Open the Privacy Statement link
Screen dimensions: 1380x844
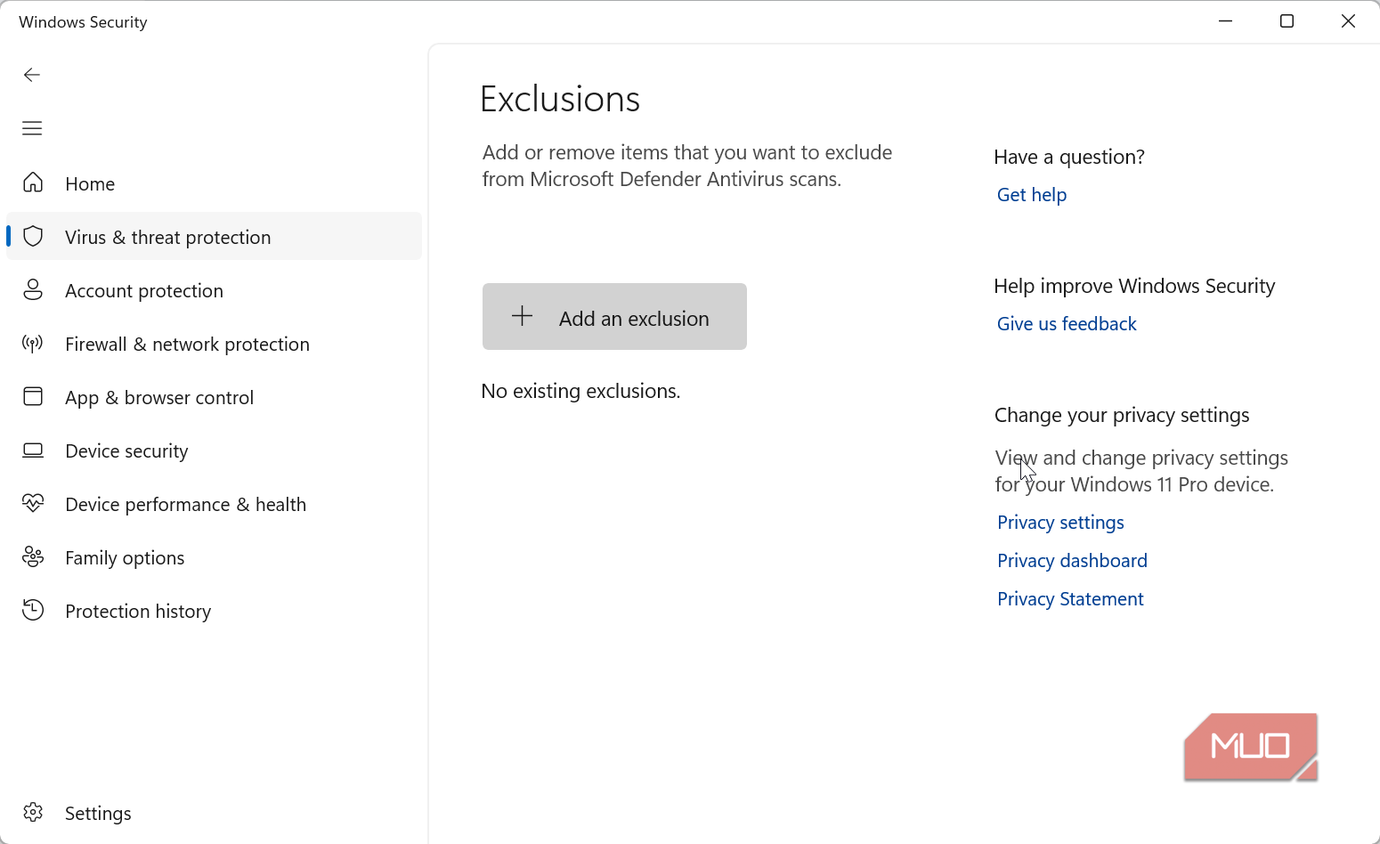point(1070,599)
